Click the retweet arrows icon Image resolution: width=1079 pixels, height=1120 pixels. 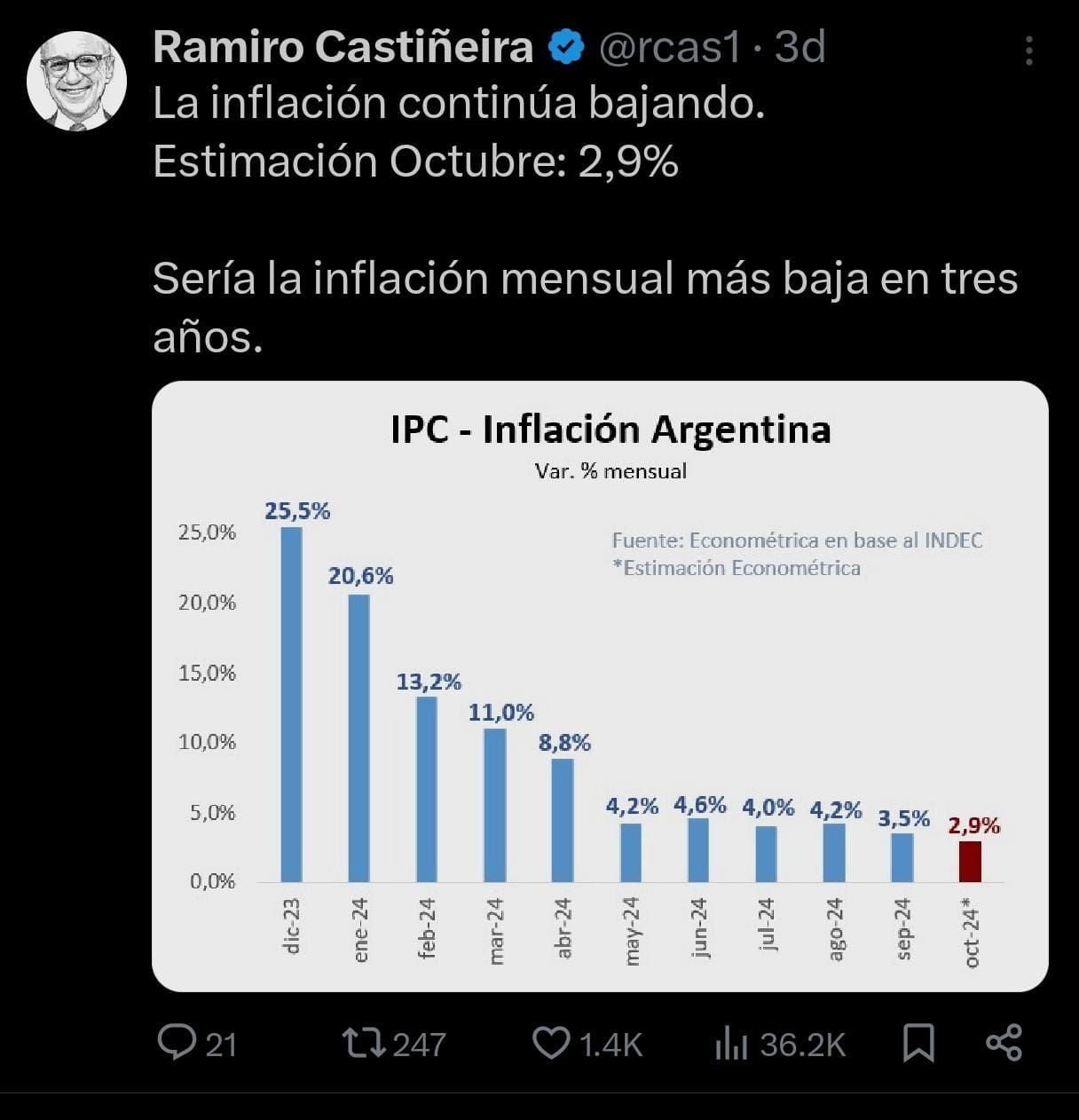point(365,1043)
